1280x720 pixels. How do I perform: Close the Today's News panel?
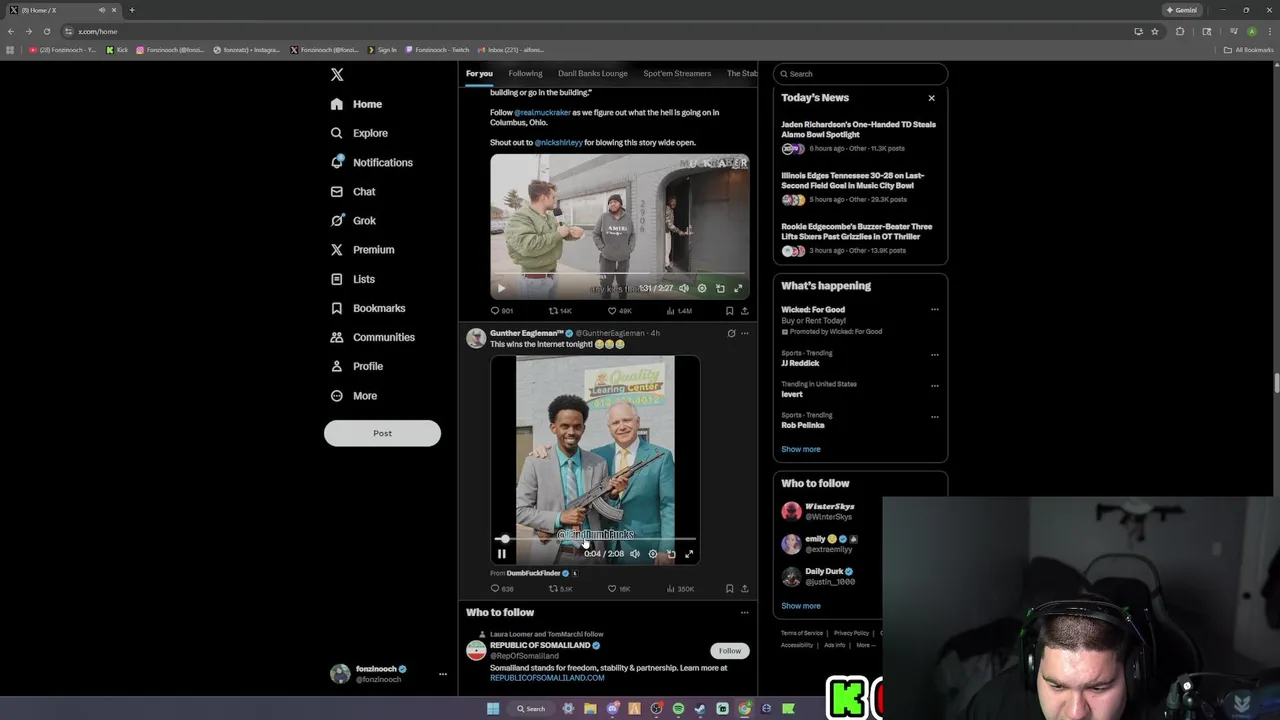931,98
